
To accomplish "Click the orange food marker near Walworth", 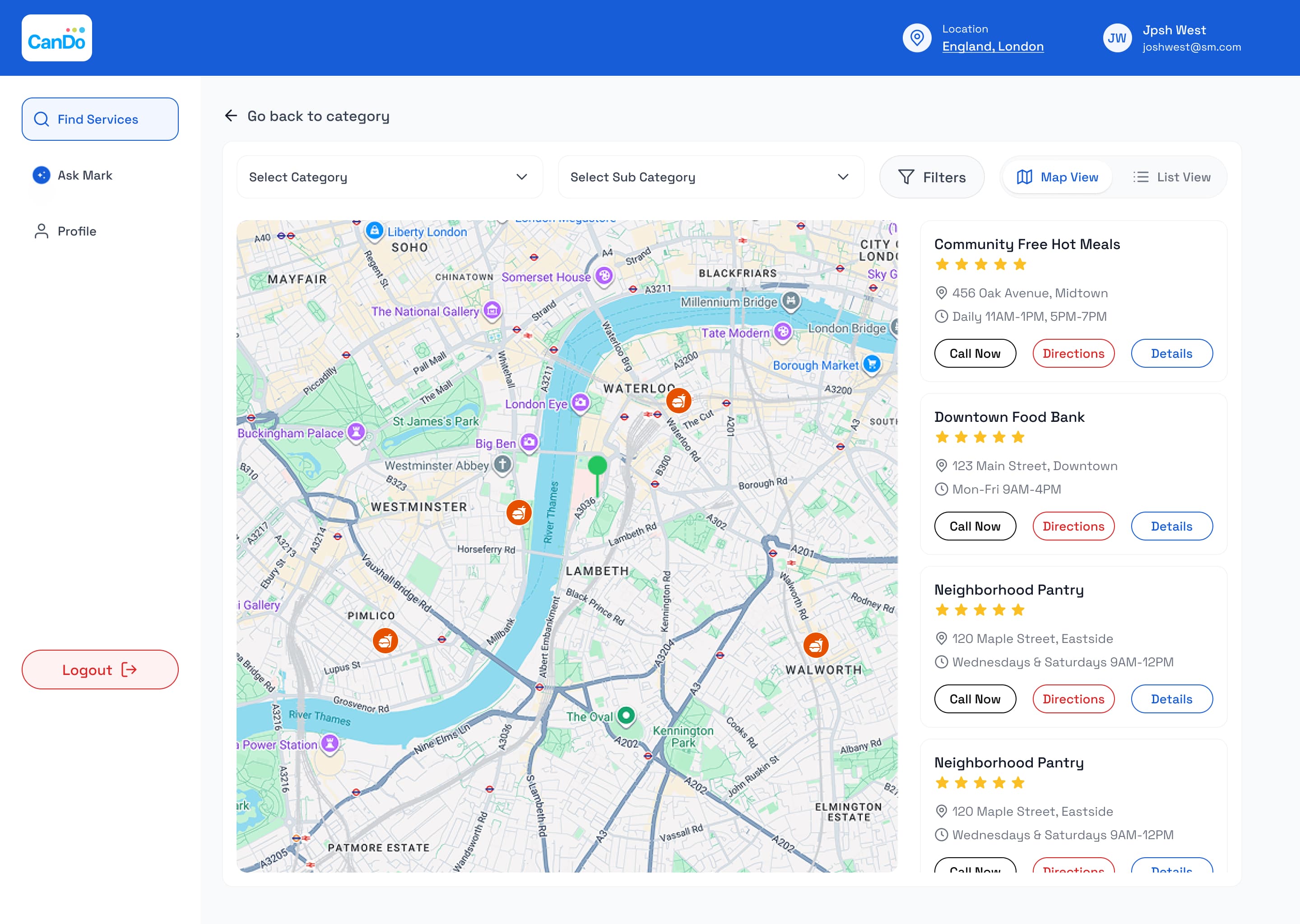I will pyautogui.click(x=816, y=645).
